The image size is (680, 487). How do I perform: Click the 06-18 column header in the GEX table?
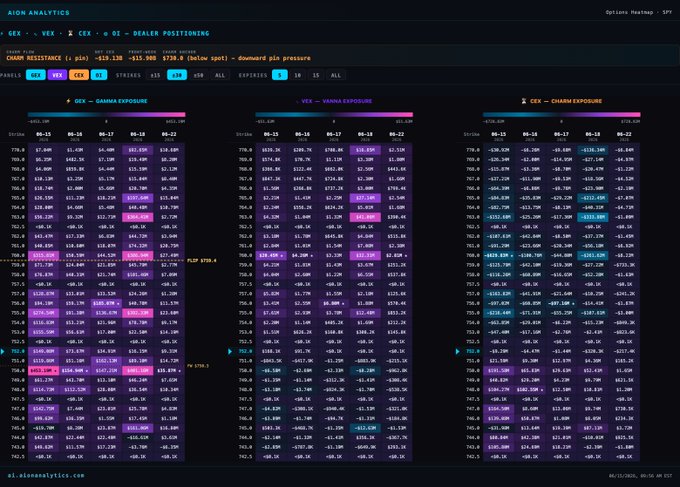click(137, 136)
